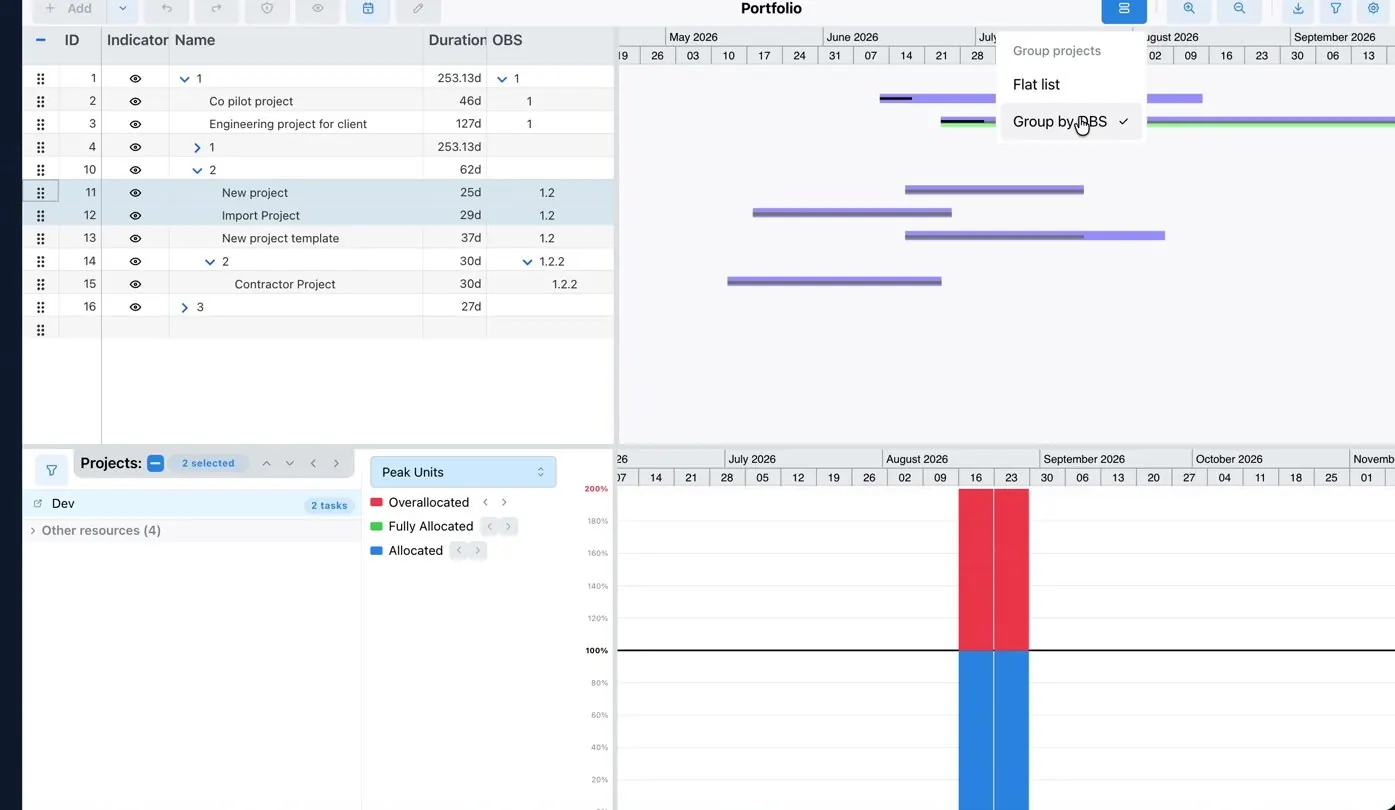Image resolution: width=1395 pixels, height=810 pixels.
Task: Toggle the Projects selection checkbox
Action: point(155,463)
